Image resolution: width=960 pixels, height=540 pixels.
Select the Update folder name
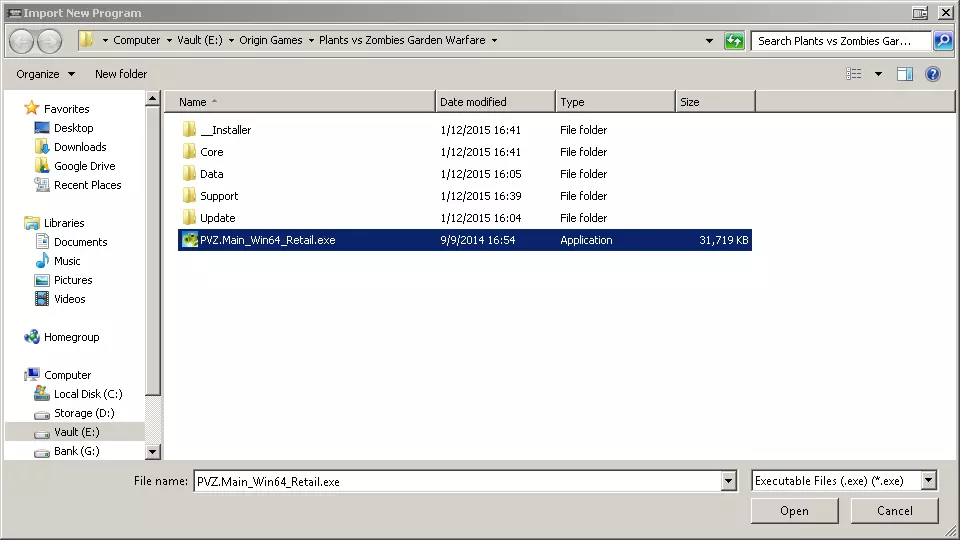point(217,218)
